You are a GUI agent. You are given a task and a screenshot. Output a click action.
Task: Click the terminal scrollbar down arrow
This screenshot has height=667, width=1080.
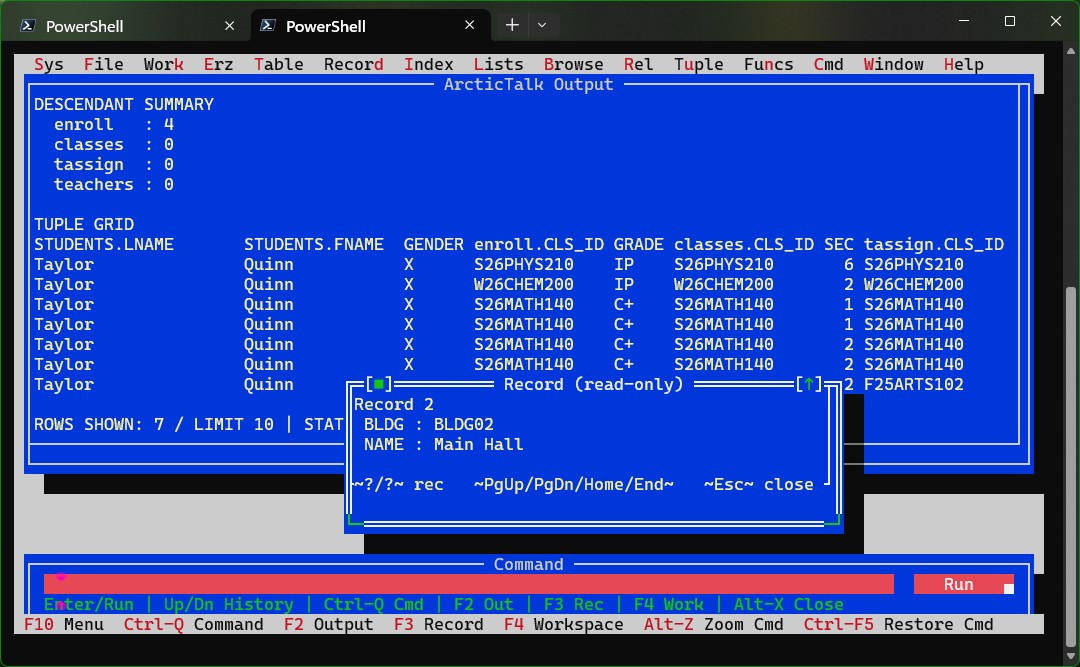(1070, 656)
